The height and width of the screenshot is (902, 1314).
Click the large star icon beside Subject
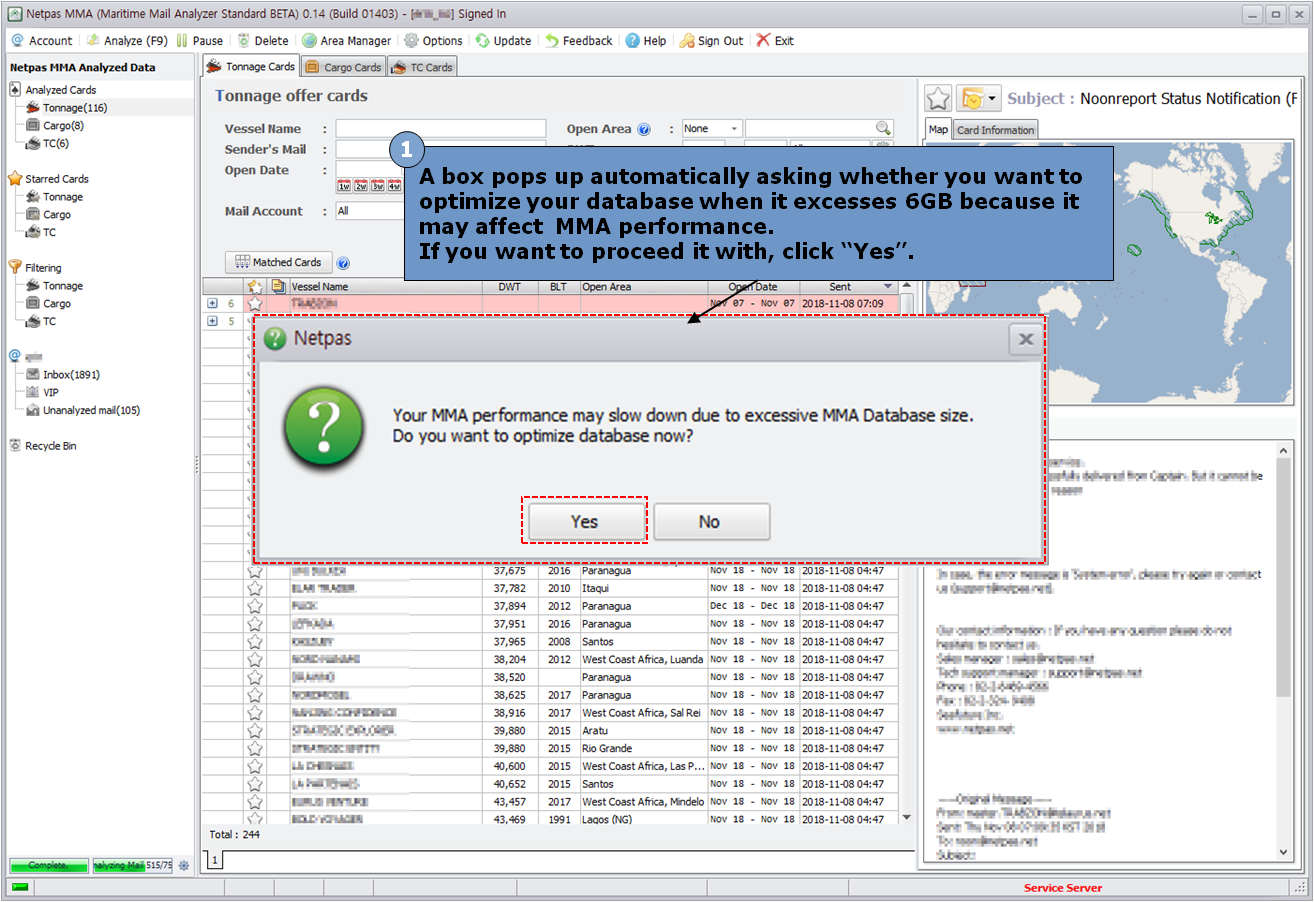pos(938,98)
